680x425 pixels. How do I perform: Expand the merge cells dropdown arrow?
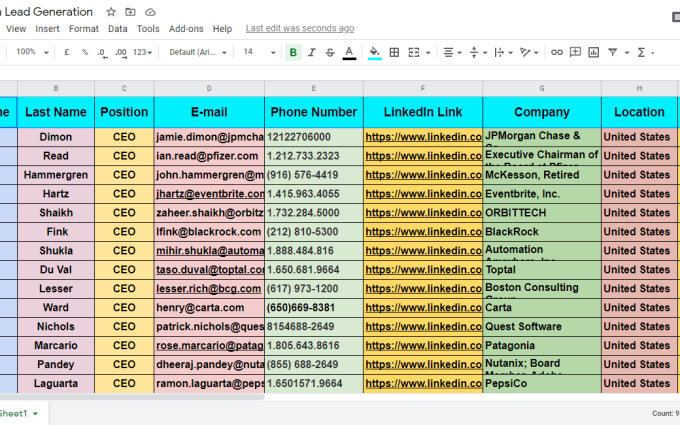click(x=428, y=53)
